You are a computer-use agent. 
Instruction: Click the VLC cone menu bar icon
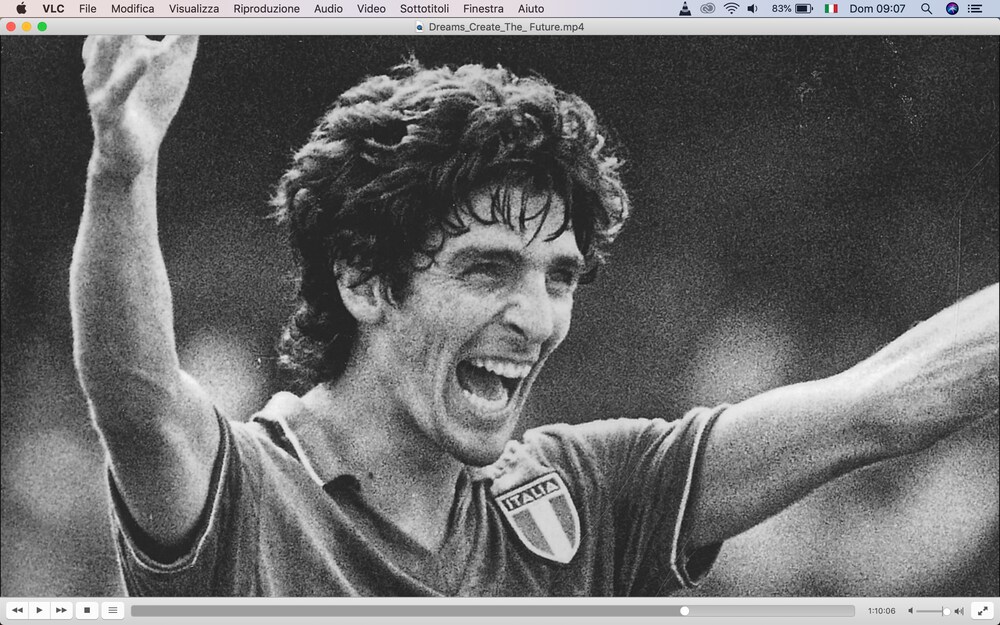(x=685, y=8)
